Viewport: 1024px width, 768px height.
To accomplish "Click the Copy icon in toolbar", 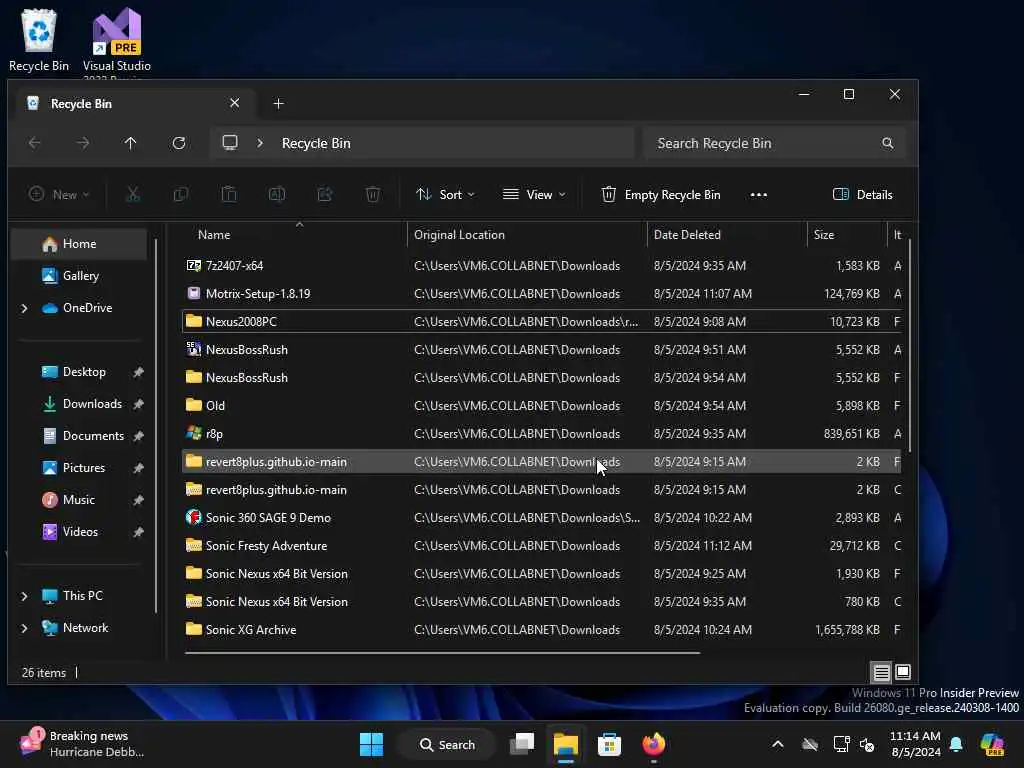I will tap(180, 194).
